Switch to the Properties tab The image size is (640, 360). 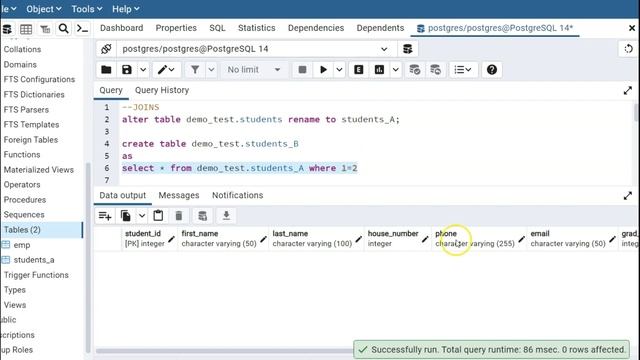pos(176,28)
